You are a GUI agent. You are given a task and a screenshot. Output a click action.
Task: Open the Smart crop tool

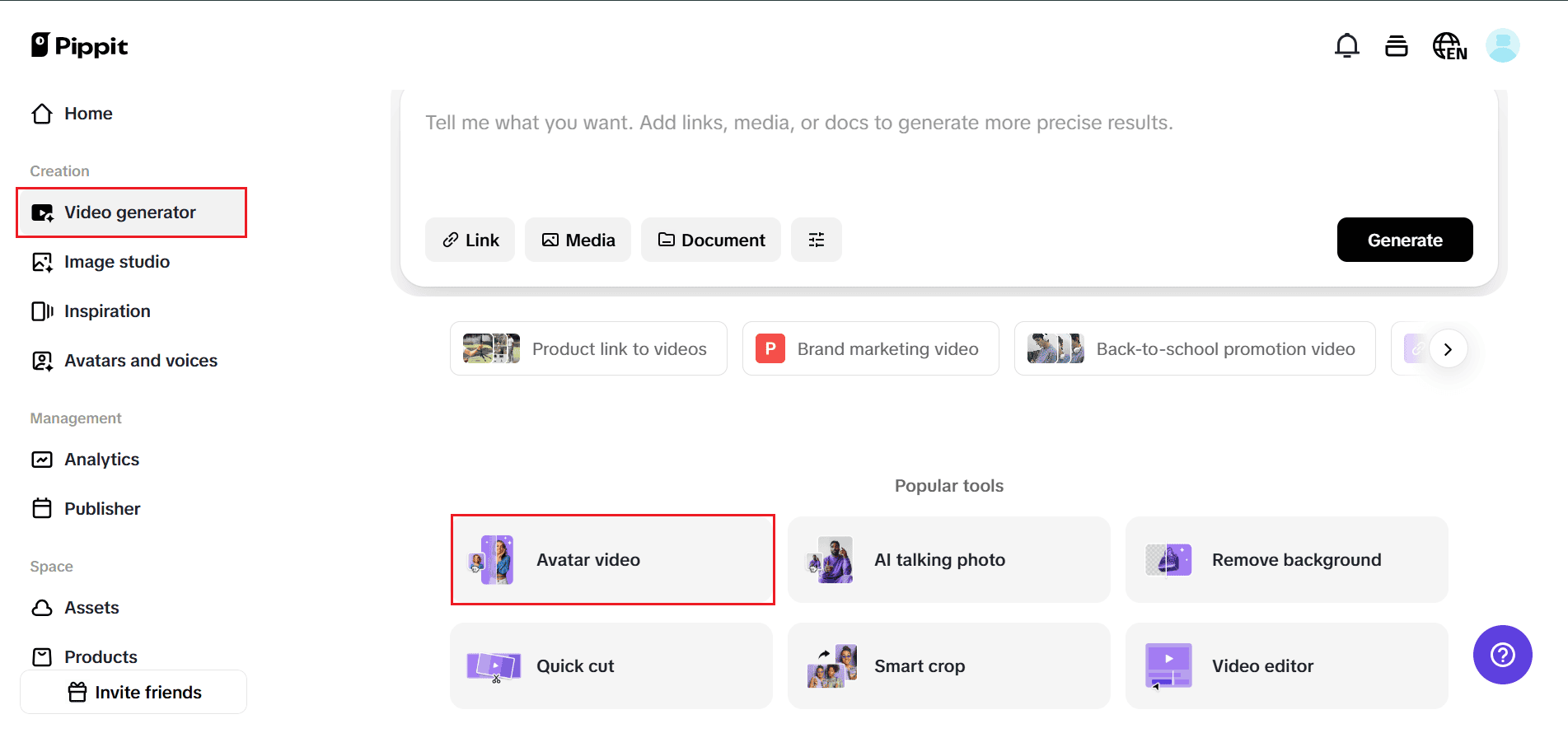949,665
